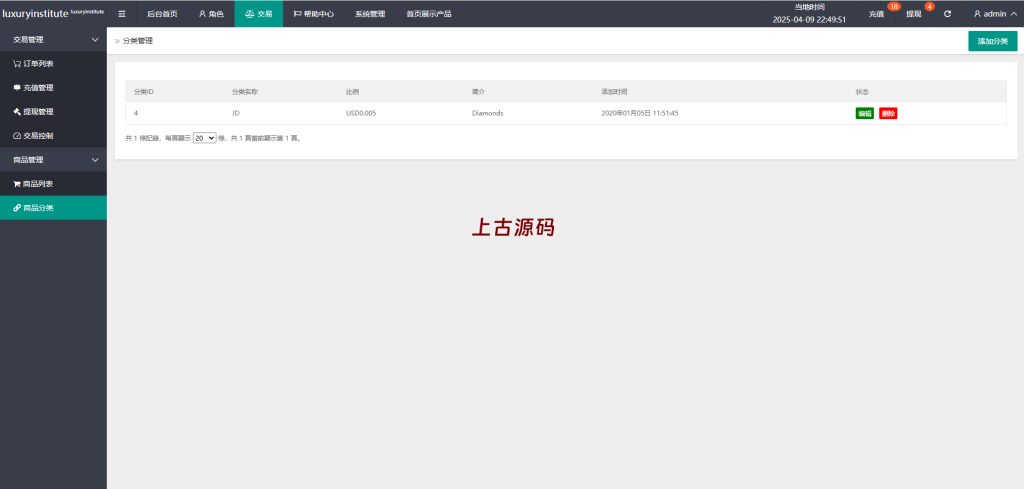The image size is (1024, 489).
Task: Click the 分类名称 column header
Action: pos(245,91)
